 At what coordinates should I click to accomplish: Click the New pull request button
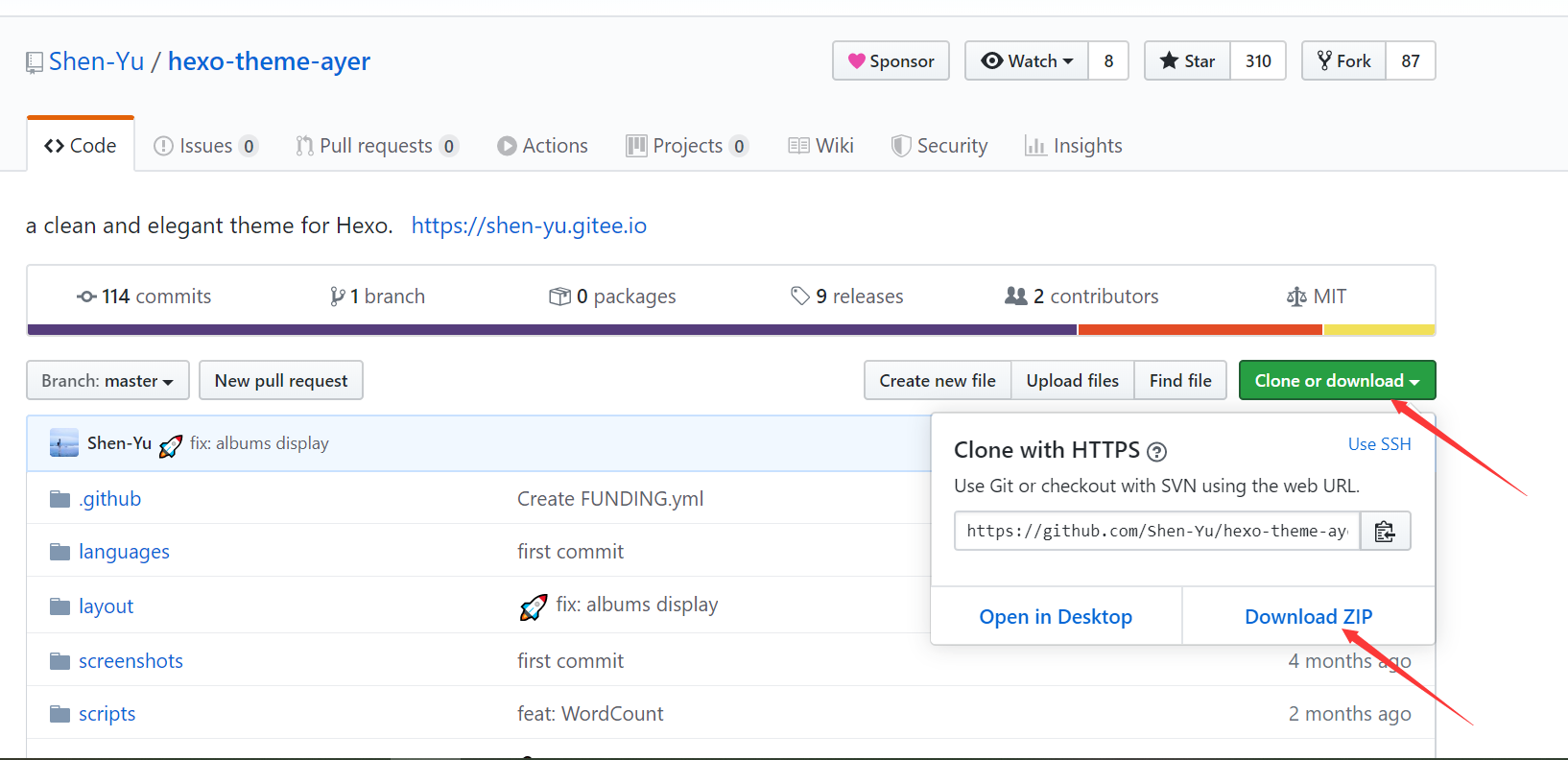tap(281, 380)
